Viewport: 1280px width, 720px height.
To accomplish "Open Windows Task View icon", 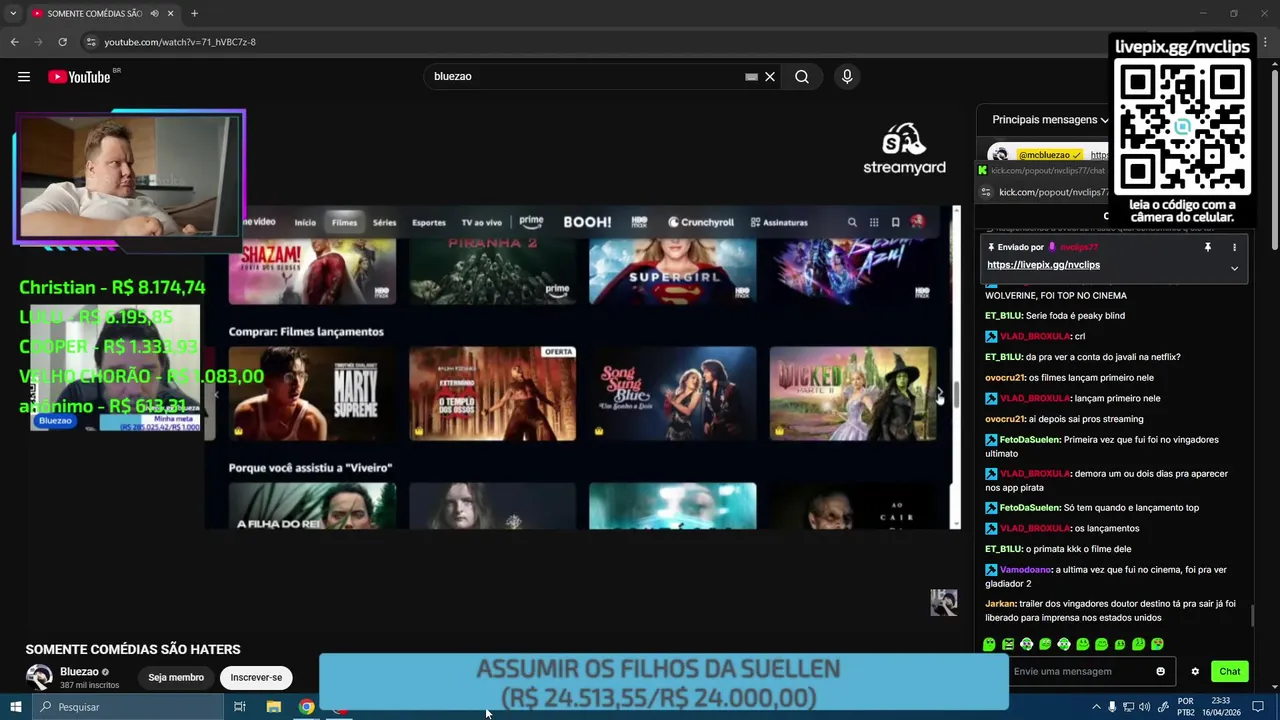I will tap(240, 707).
